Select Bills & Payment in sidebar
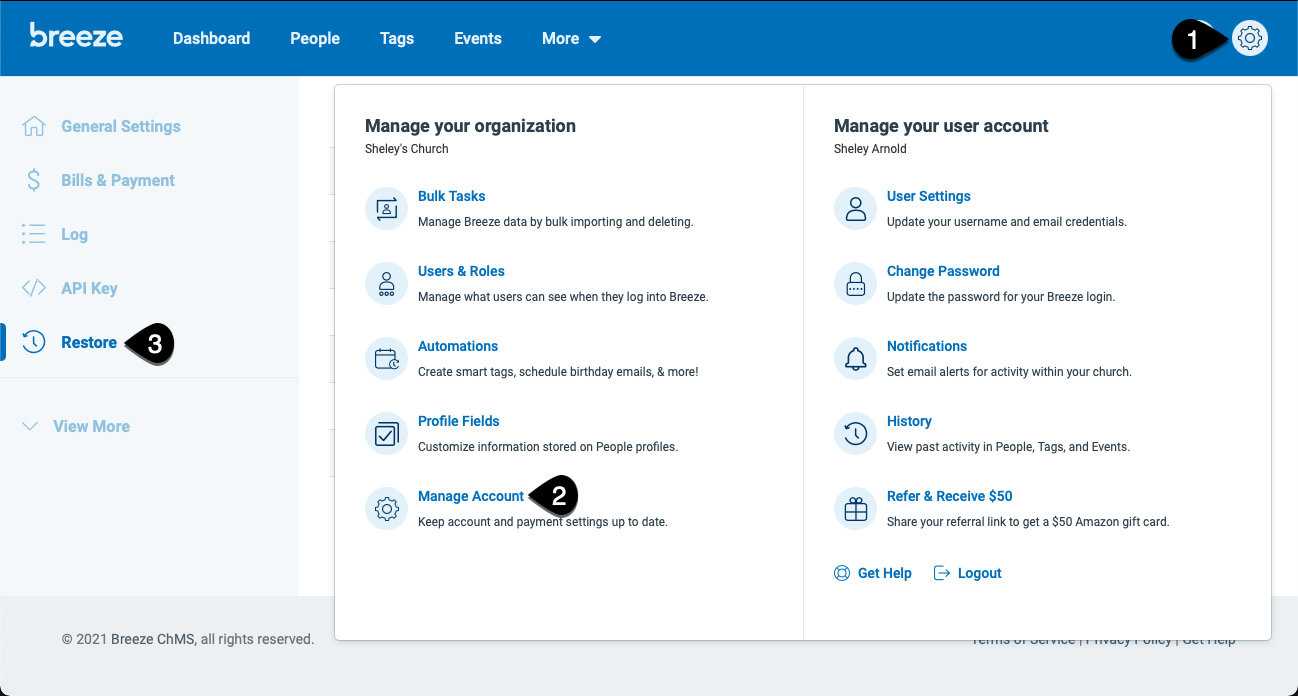Screen dimensions: 1298x696 [x=118, y=180]
